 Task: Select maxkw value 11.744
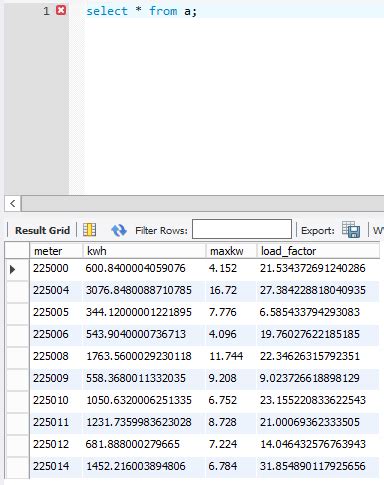coord(231,356)
